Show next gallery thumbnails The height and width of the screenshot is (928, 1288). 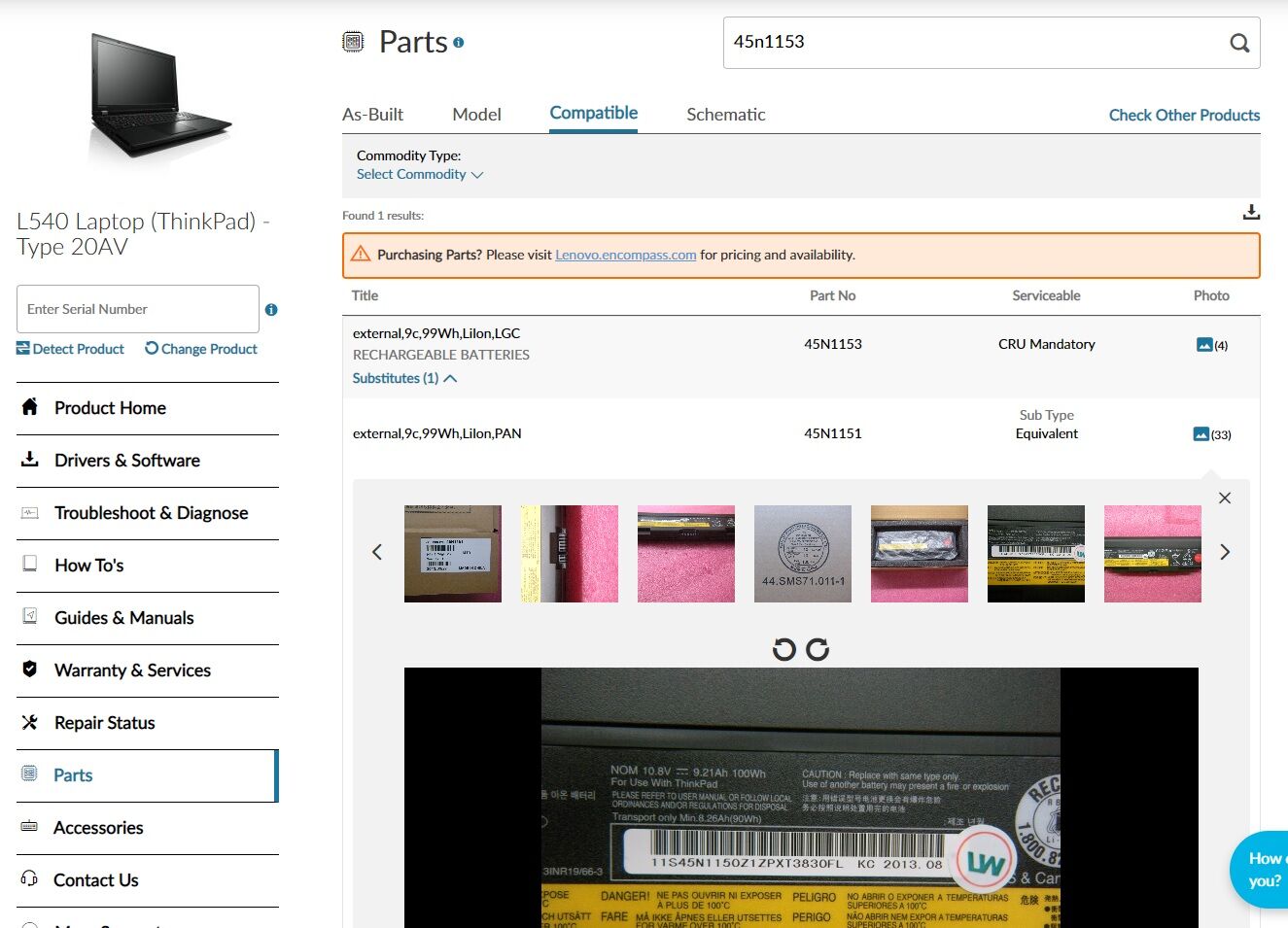tap(1225, 552)
